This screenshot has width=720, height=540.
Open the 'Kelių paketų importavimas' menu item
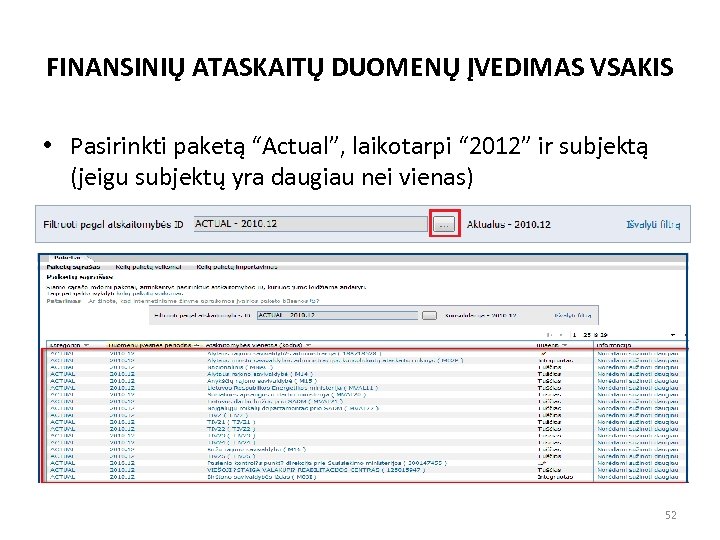(236, 267)
